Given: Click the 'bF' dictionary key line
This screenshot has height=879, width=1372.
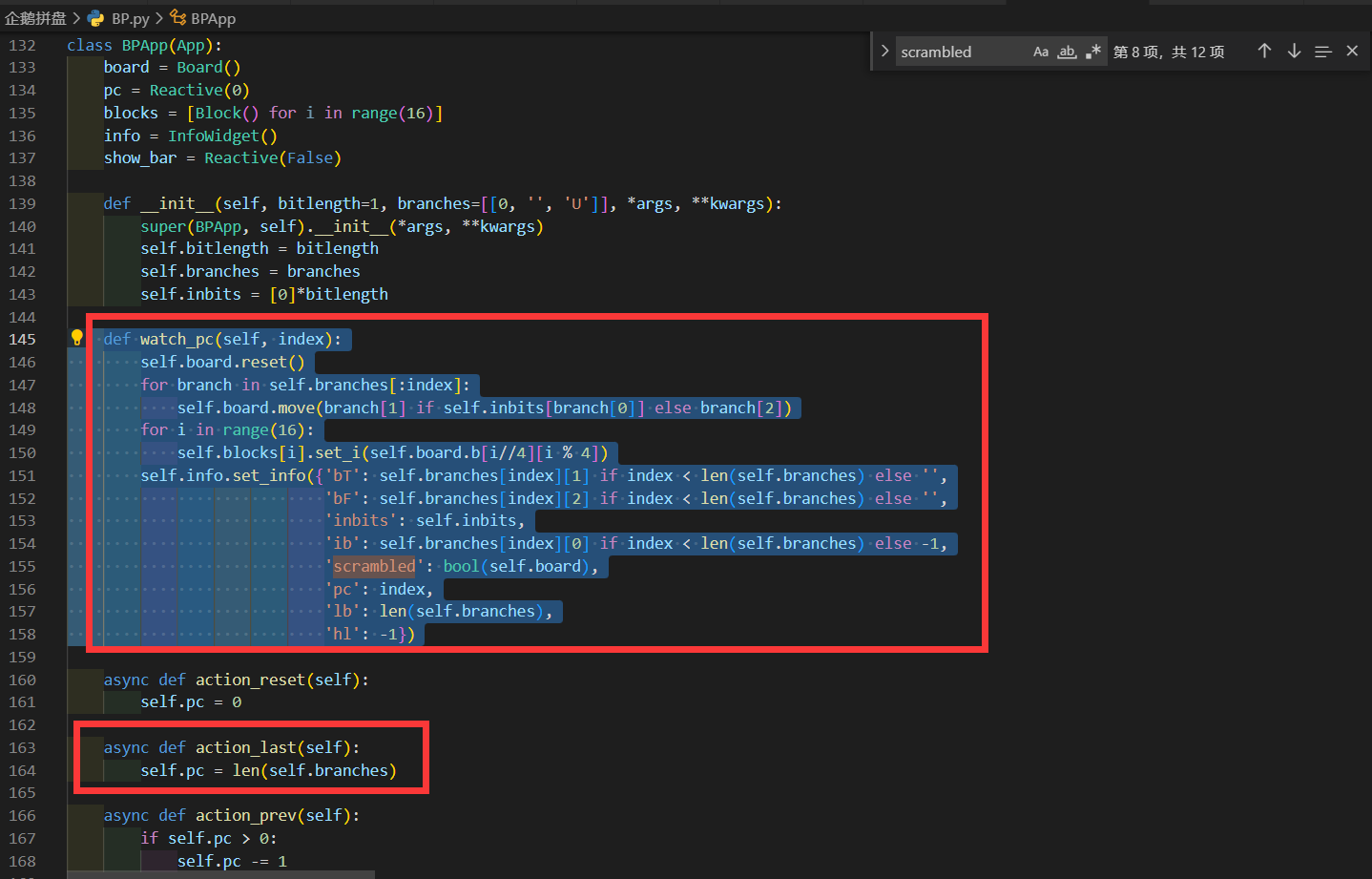Looking at the screenshot, I should click(636, 498).
